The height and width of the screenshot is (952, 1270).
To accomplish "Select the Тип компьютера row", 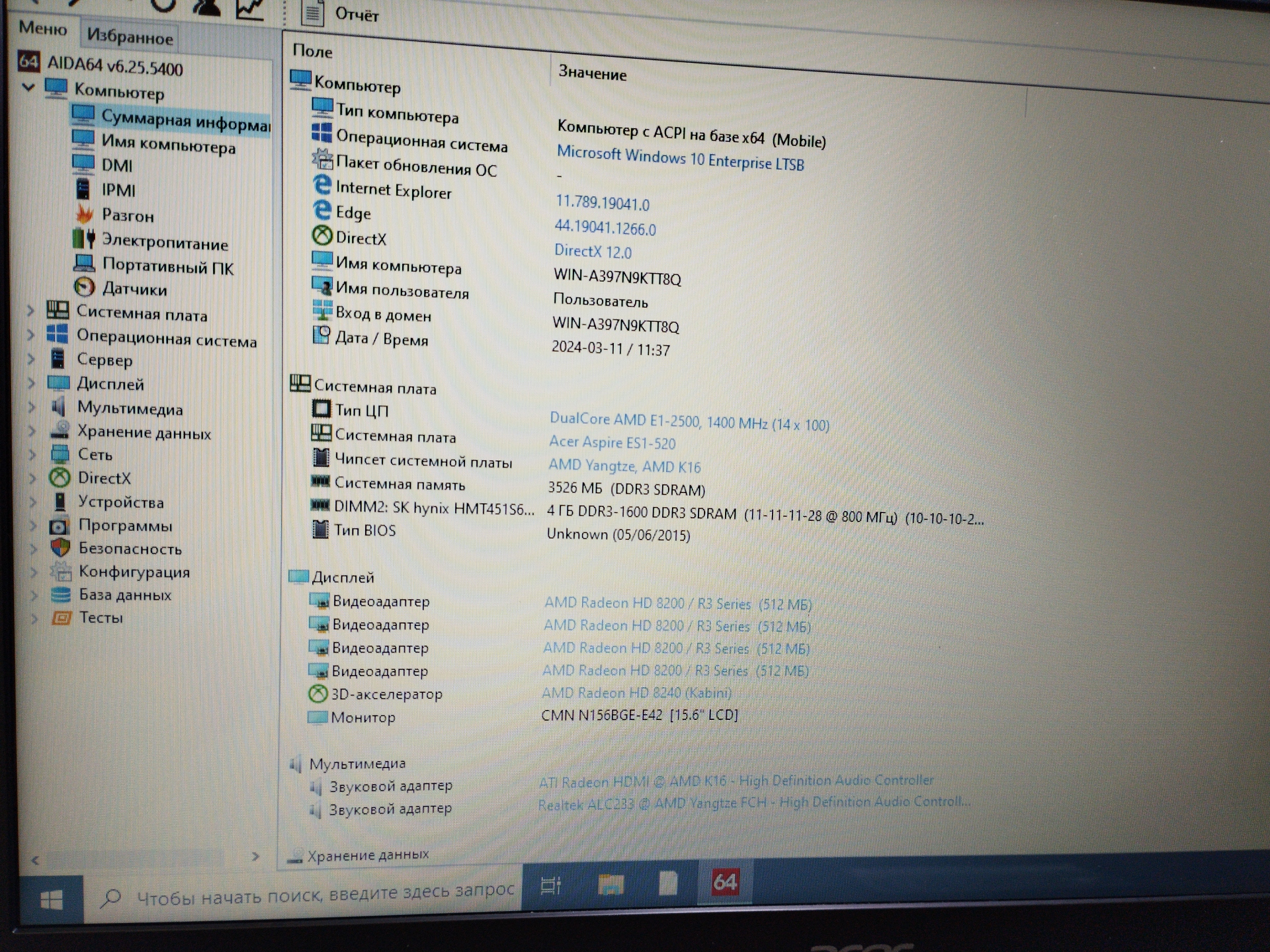I will 397,112.
